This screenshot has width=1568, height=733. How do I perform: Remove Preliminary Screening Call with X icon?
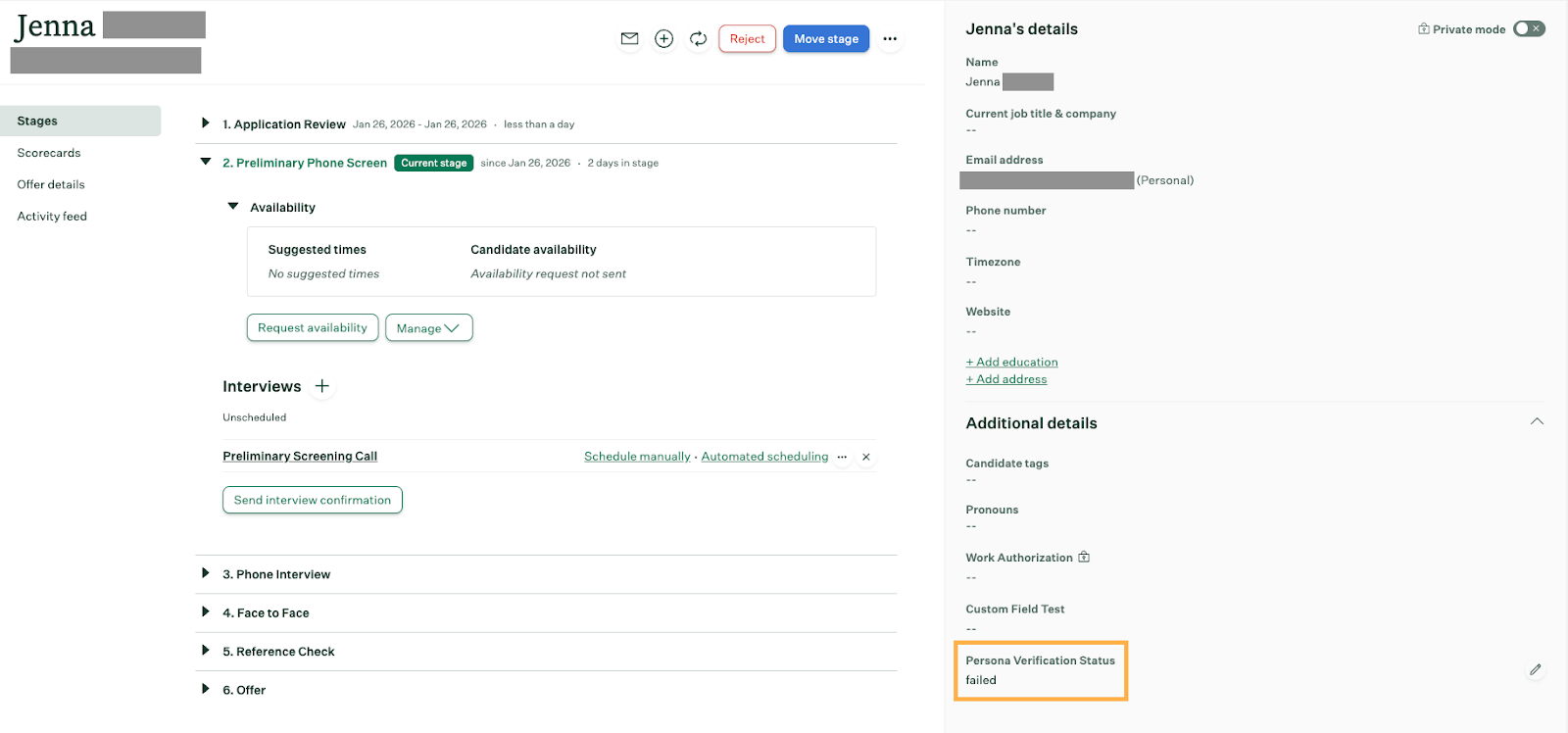865,457
